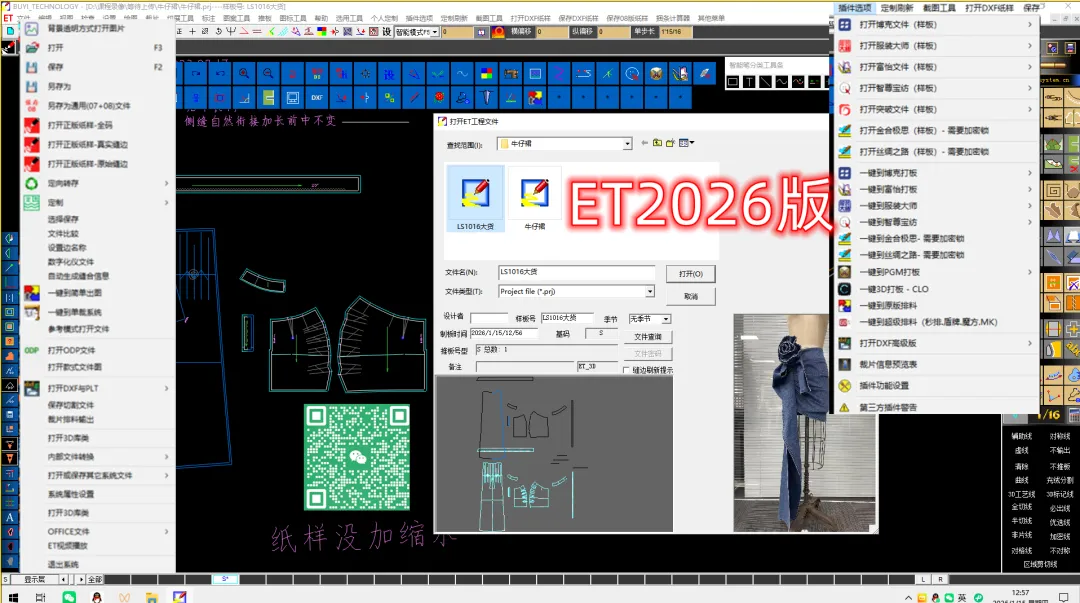The width and height of the screenshot is (1080, 603).
Task: Create a new folder with the dialog toolbar icon
Action: click(670, 143)
